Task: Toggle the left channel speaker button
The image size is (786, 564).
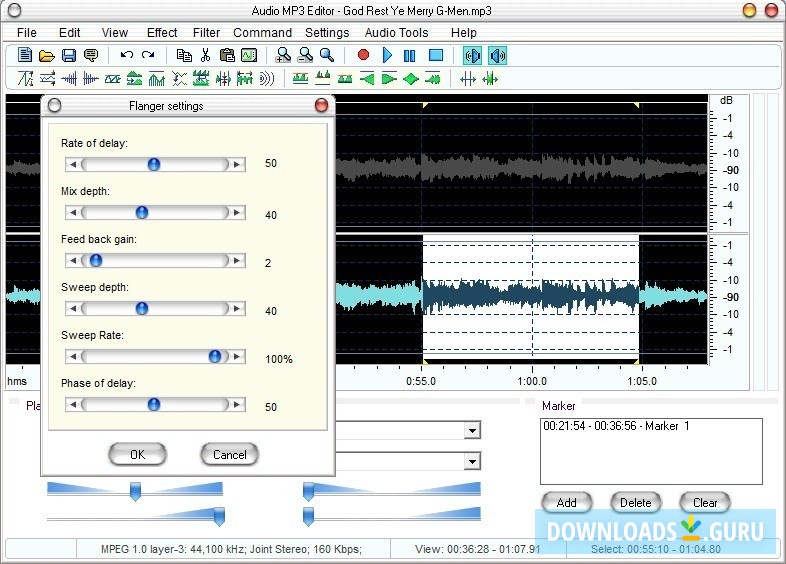Action: click(x=473, y=56)
